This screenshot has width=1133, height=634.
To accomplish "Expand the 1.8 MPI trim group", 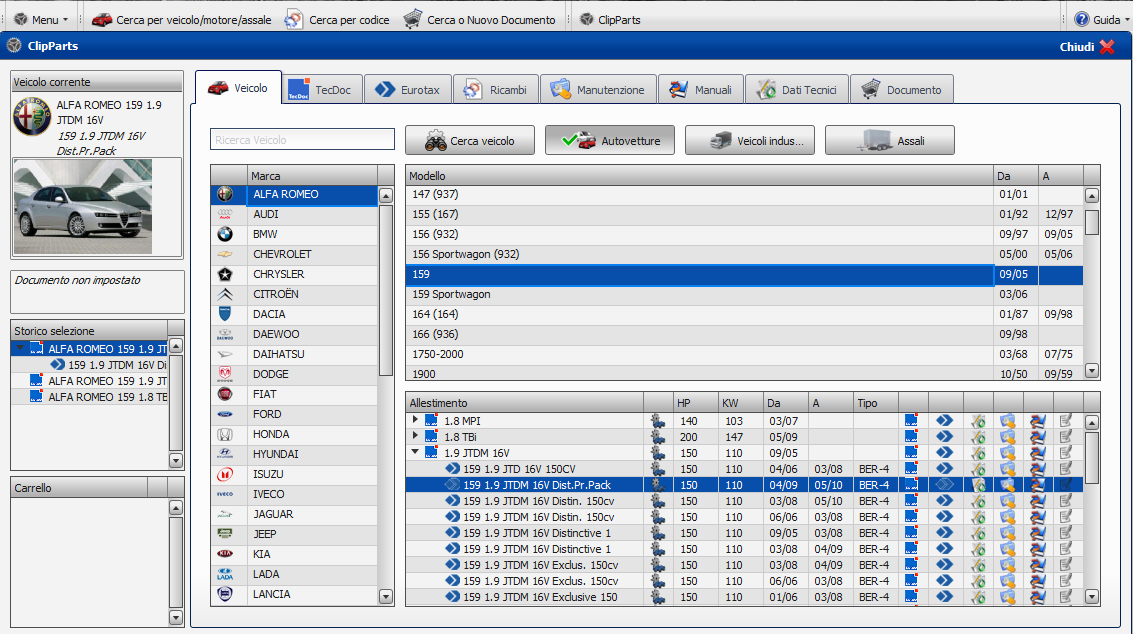I will coord(415,420).
